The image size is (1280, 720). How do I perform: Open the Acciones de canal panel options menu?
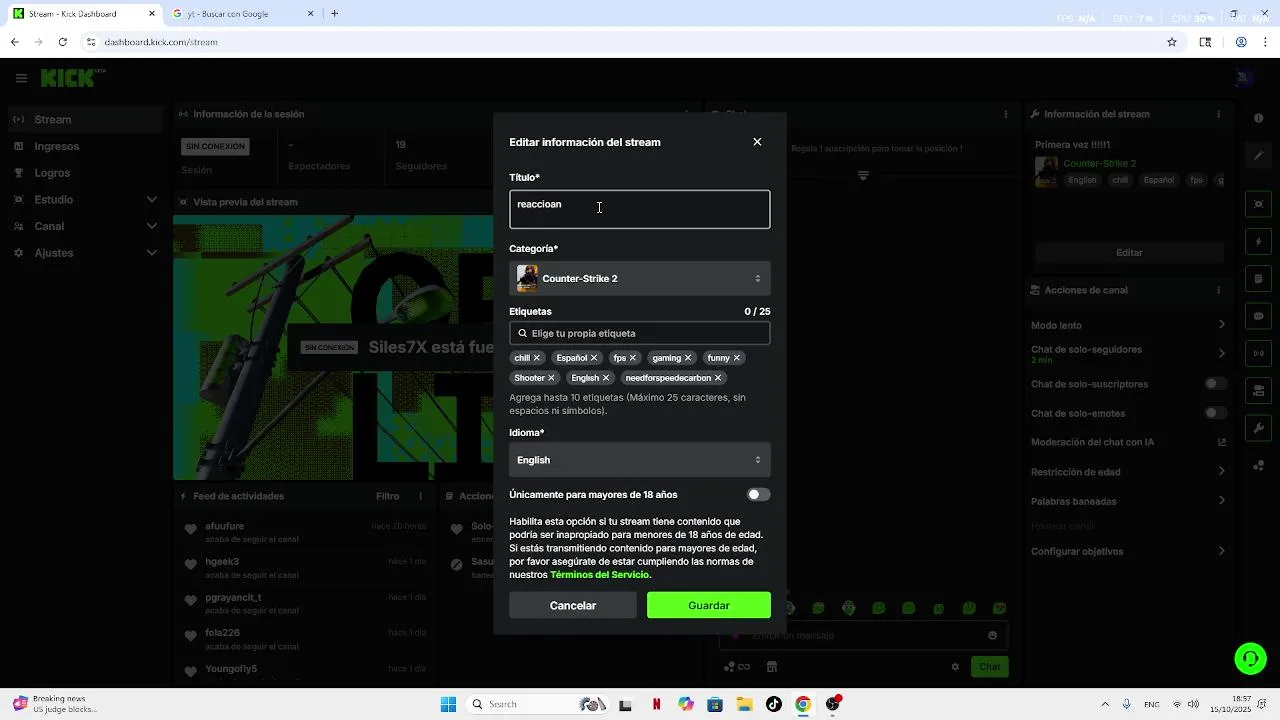pos(1220,290)
